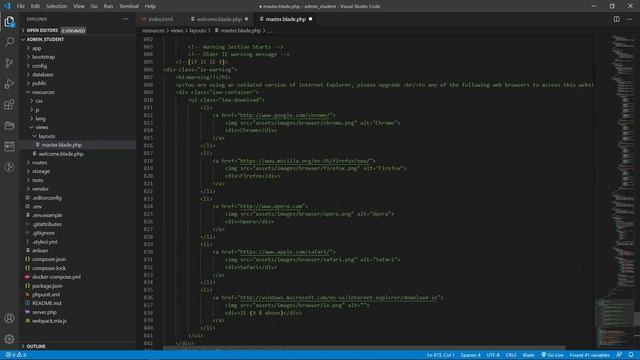Click the browser preview icon in activity bar

[x=9, y=146]
